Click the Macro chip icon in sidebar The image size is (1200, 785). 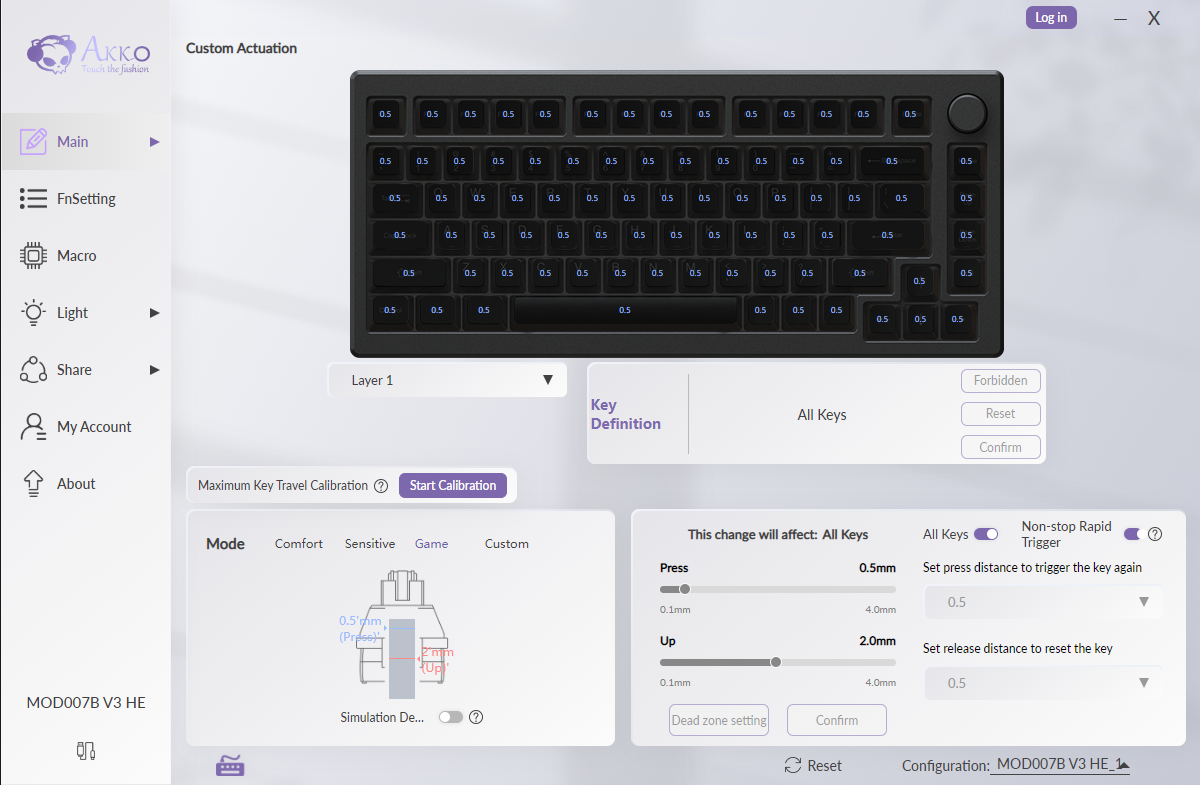click(x=33, y=256)
